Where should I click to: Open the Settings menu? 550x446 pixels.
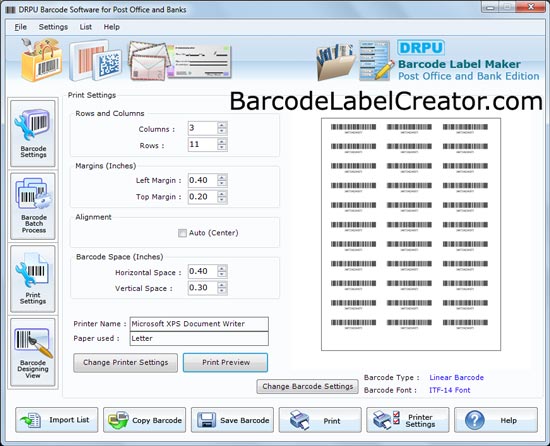[53, 27]
